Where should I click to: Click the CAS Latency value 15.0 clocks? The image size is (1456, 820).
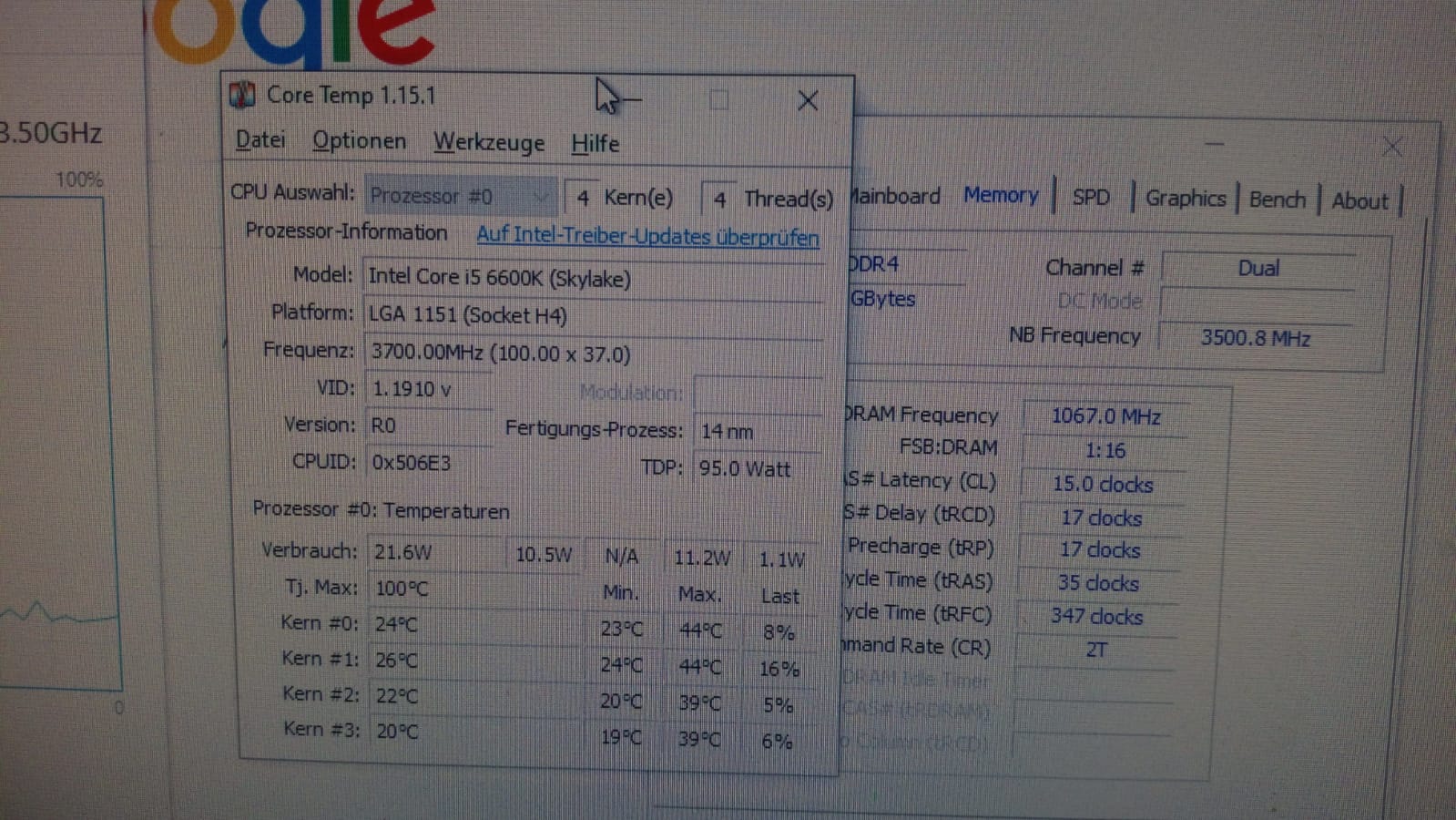point(1103,484)
